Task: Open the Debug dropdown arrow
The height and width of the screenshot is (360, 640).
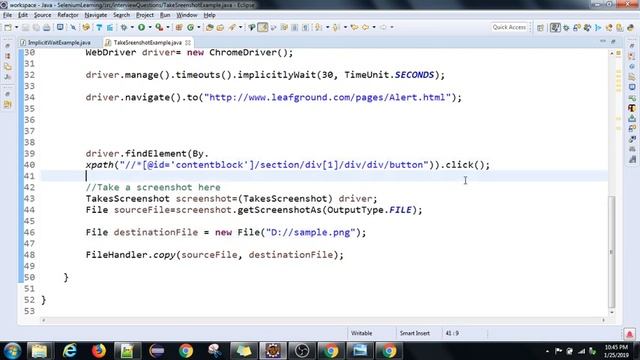Action: pos(132,27)
